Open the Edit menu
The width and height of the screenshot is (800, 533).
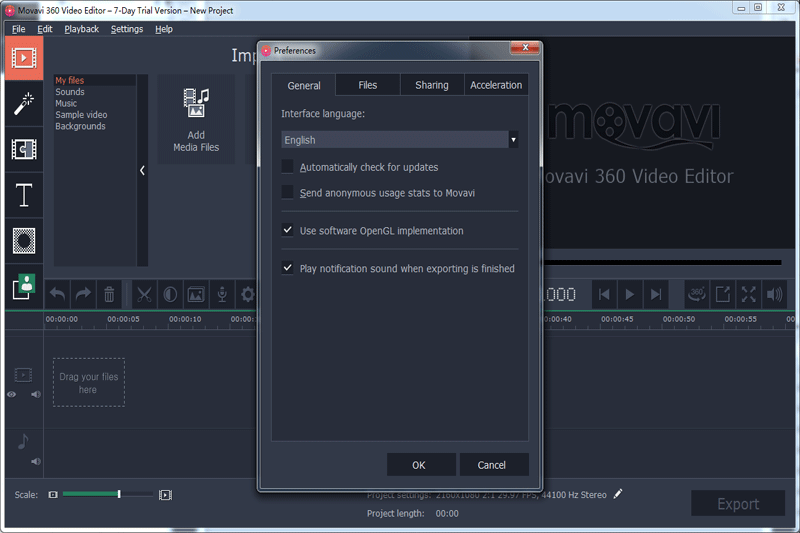(x=45, y=29)
